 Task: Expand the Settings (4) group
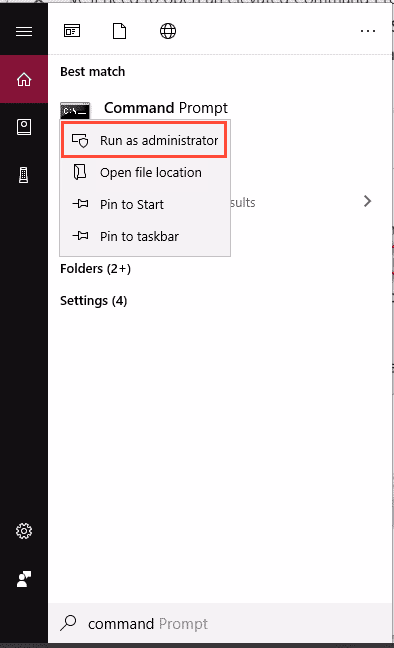(x=93, y=300)
